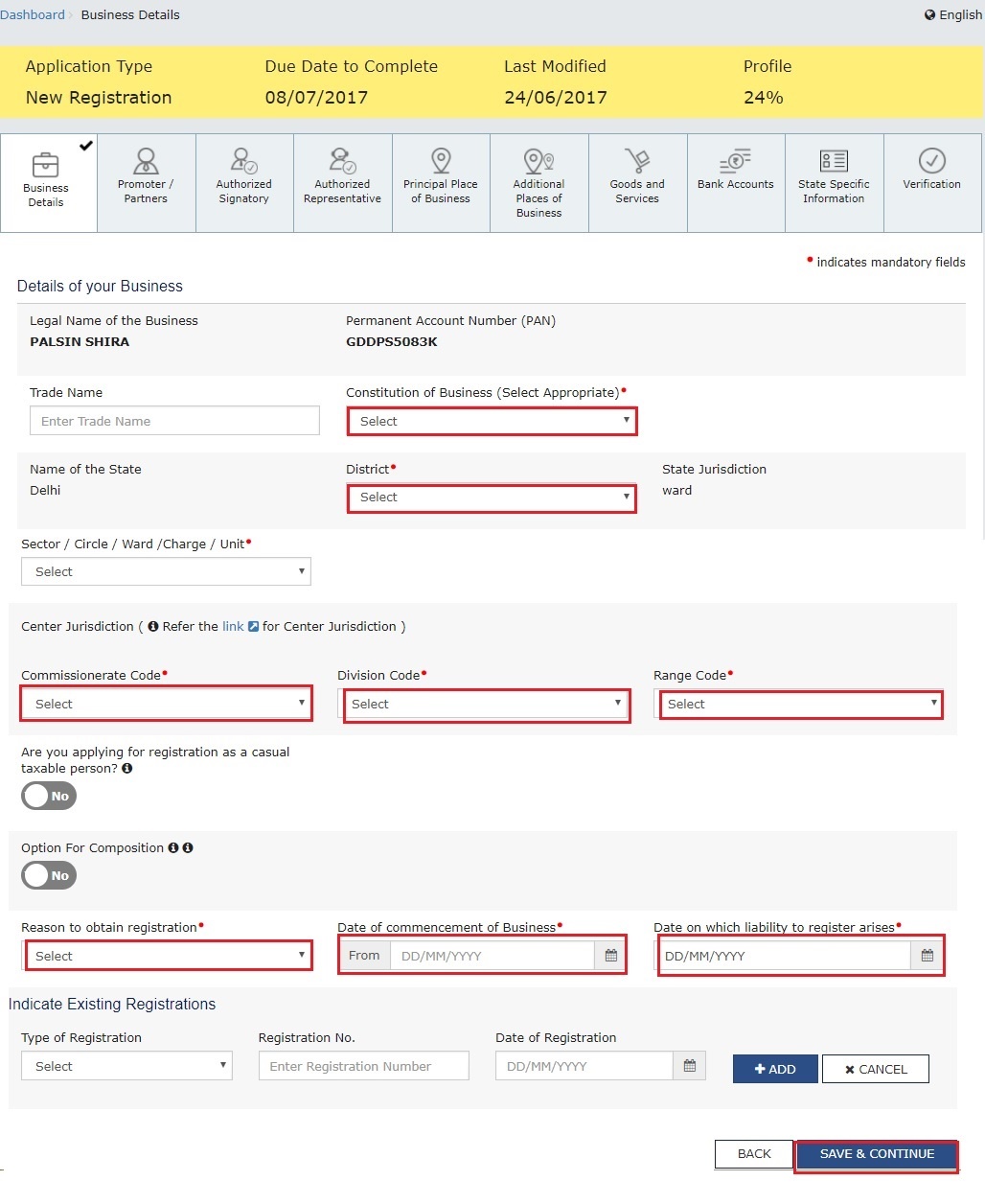Image resolution: width=985 pixels, height=1204 pixels.
Task: Open the calendar for Date on which liability arises
Action: click(x=926, y=955)
